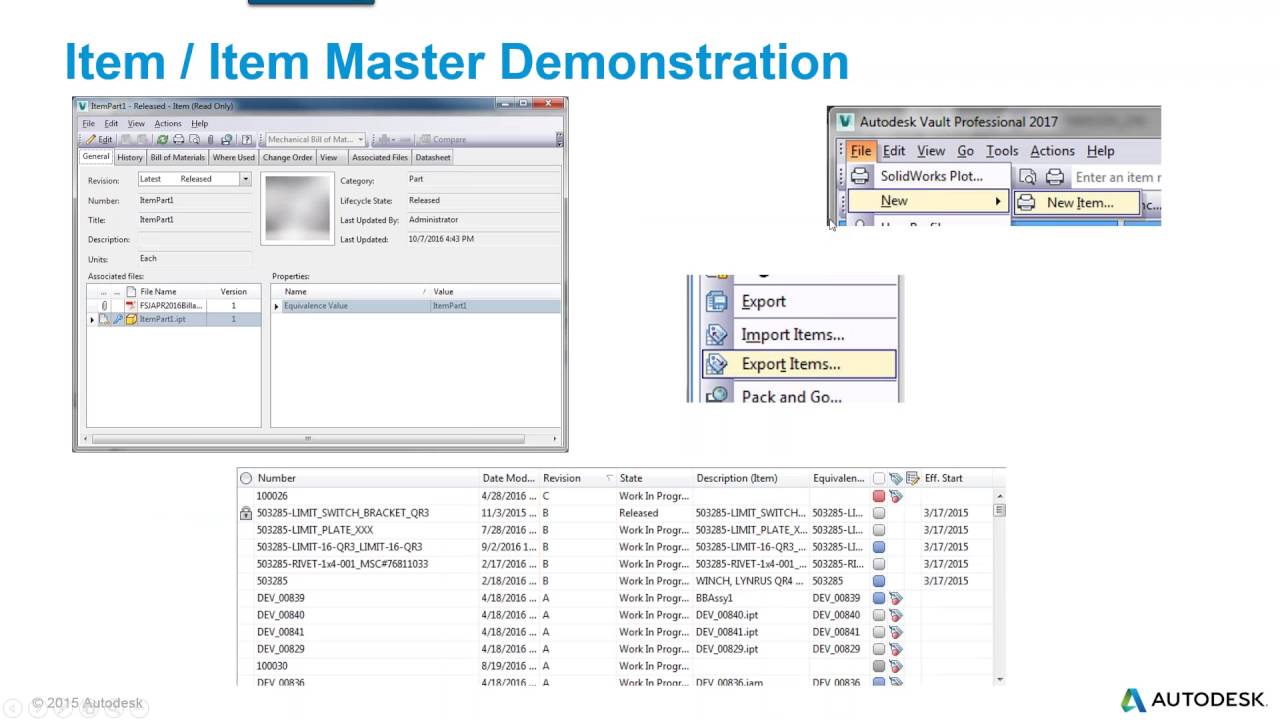The image size is (1280, 720).
Task: Click the Compare button in item toolbar
Action: (443, 139)
